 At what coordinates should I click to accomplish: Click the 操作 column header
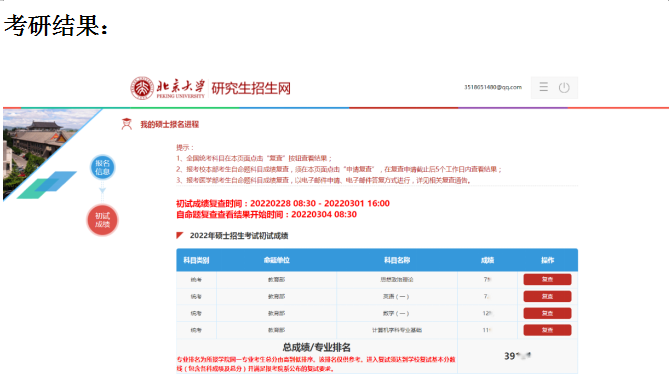(547, 260)
